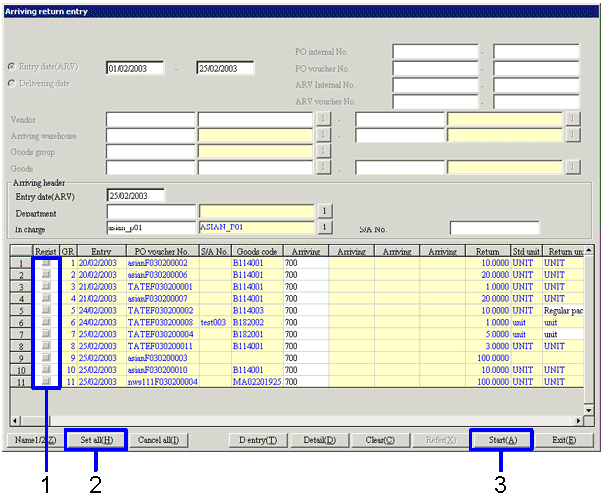Select the Delivering date radio button

click(x=12, y=83)
